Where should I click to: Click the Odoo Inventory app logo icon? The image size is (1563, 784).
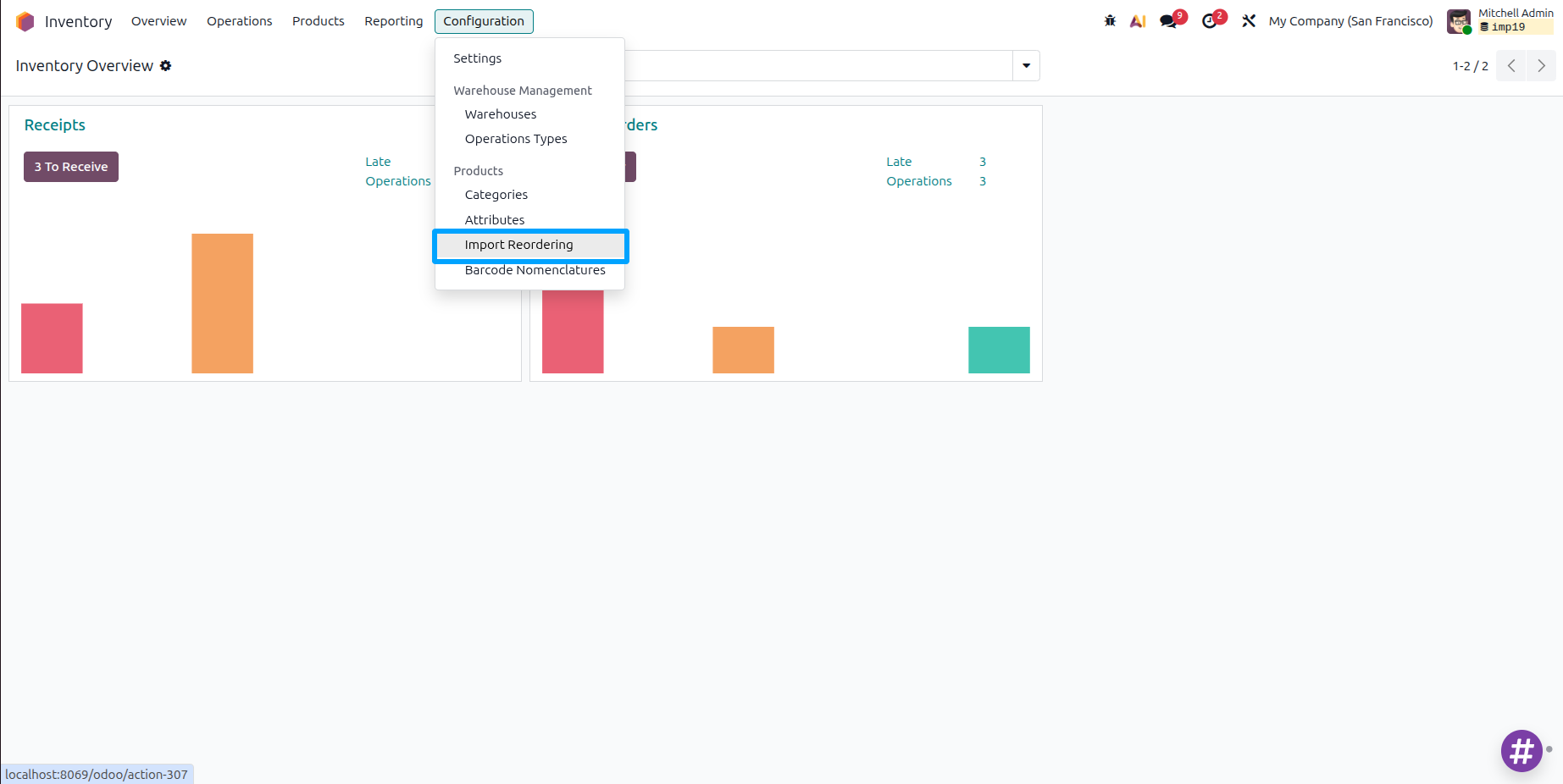click(25, 21)
